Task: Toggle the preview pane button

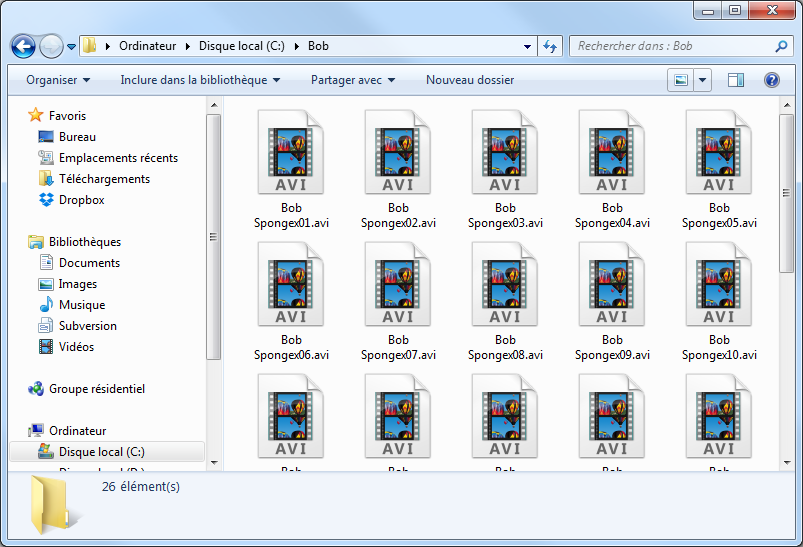Action: point(736,80)
